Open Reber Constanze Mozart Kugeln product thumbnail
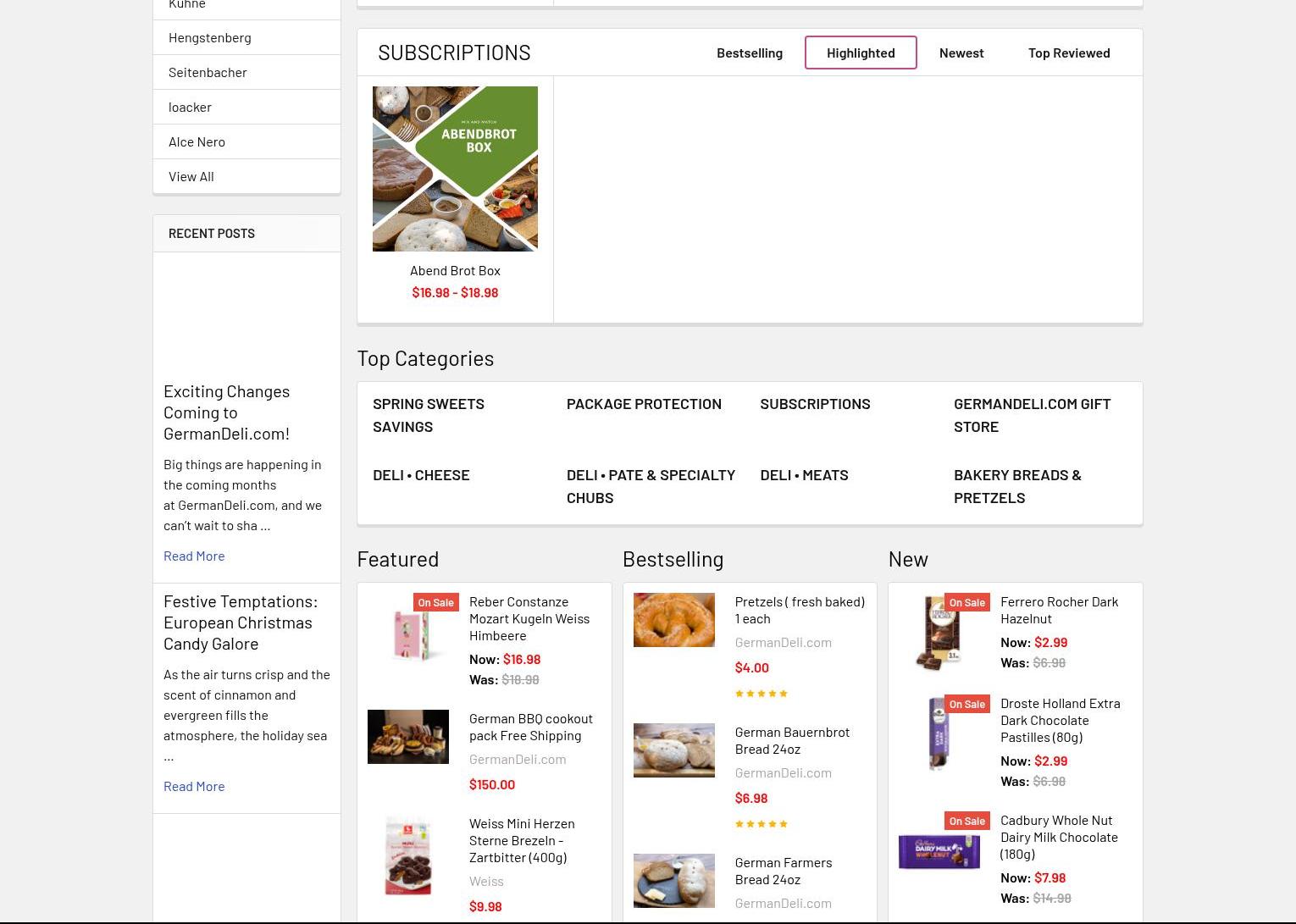The width and height of the screenshot is (1296, 924). (408, 634)
